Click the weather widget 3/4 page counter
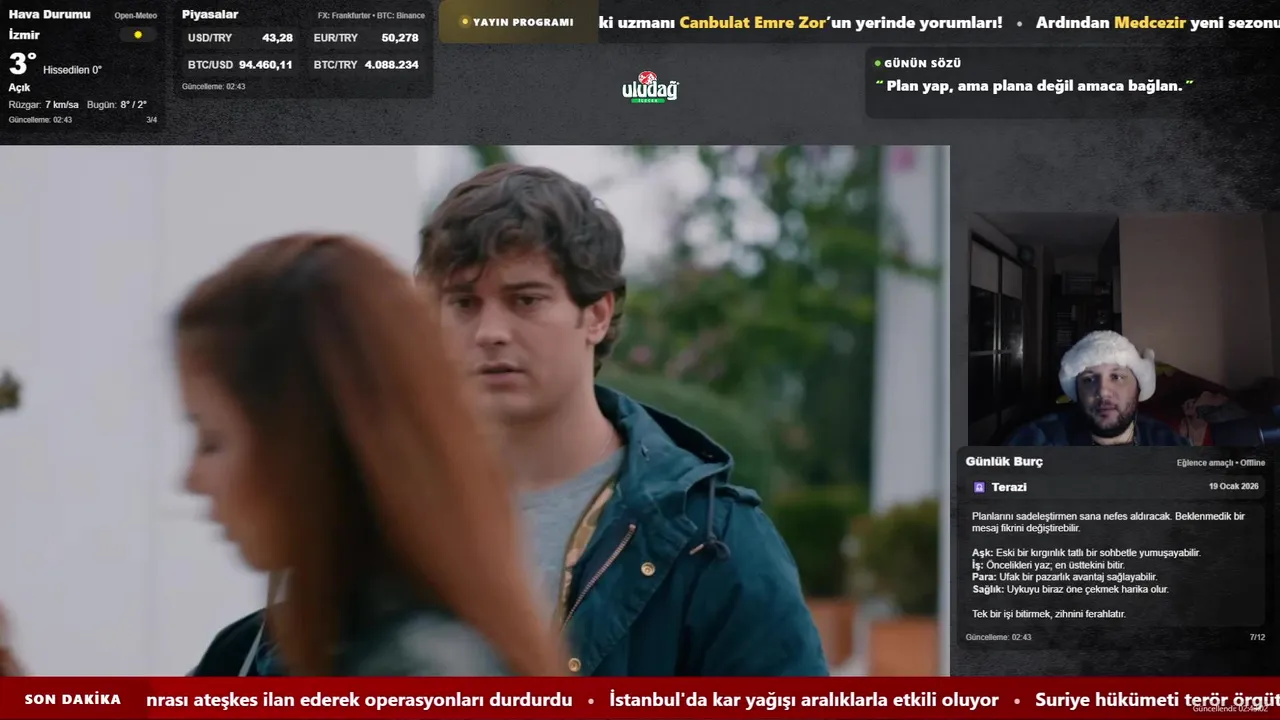This screenshot has height=720, width=1280. pos(152,120)
